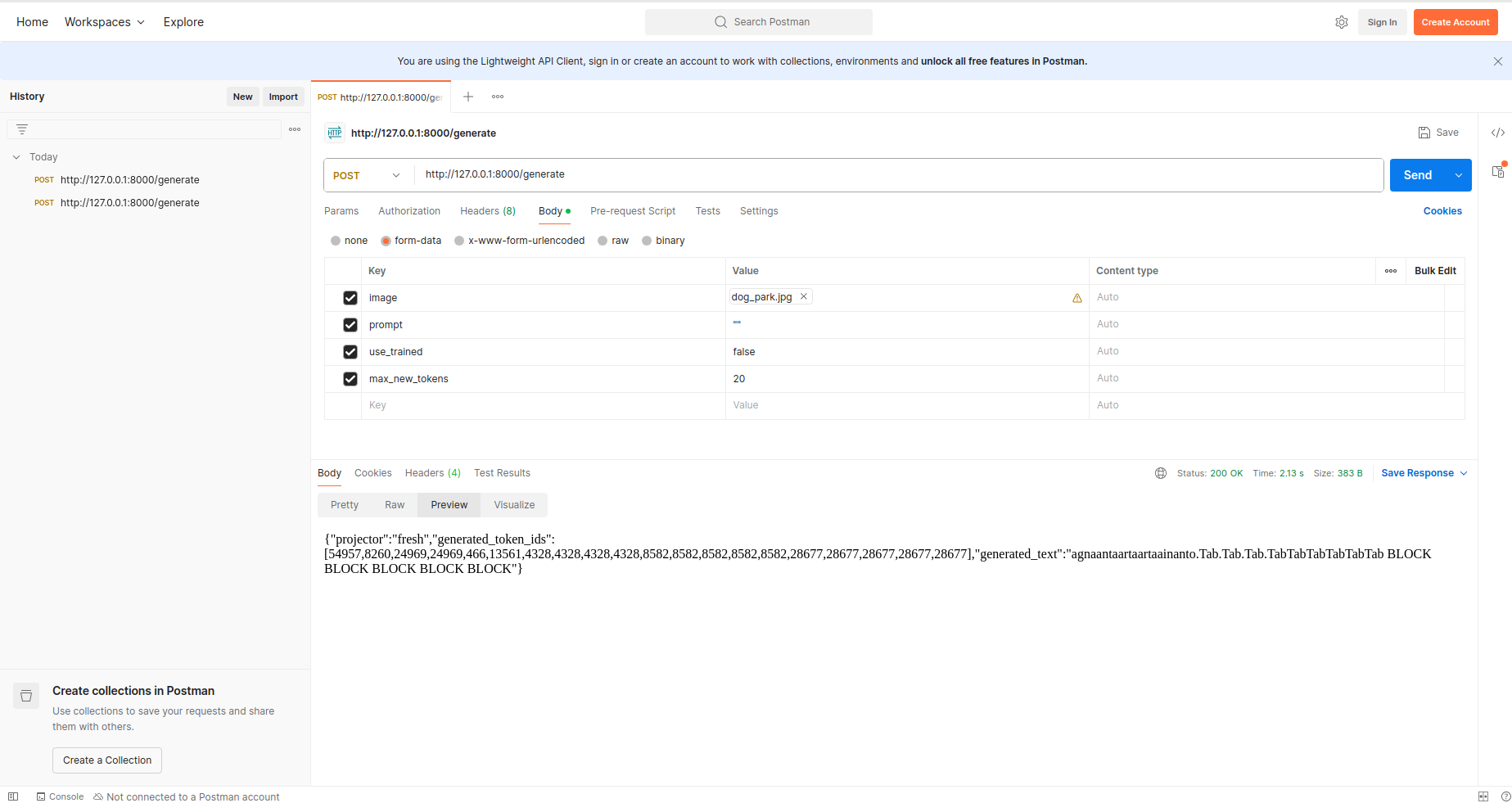This screenshot has height=803, width=1512.
Task: Open the tab options ellipsis menu
Action: 498,97
